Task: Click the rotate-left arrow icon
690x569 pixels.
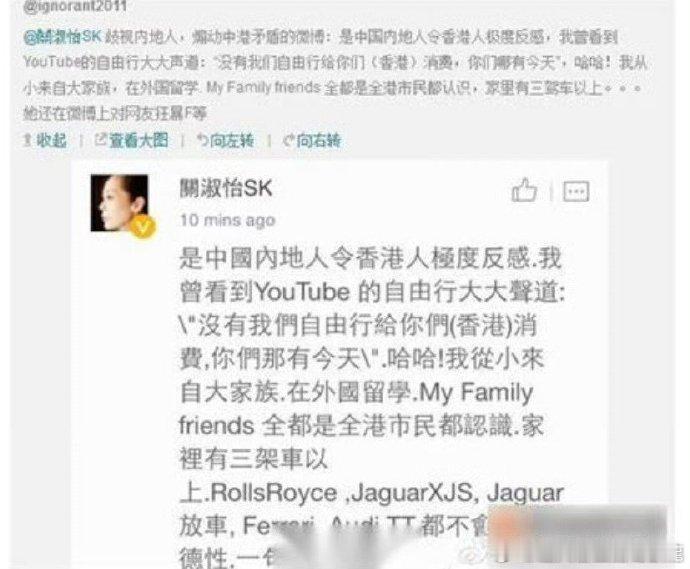Action: (202, 140)
